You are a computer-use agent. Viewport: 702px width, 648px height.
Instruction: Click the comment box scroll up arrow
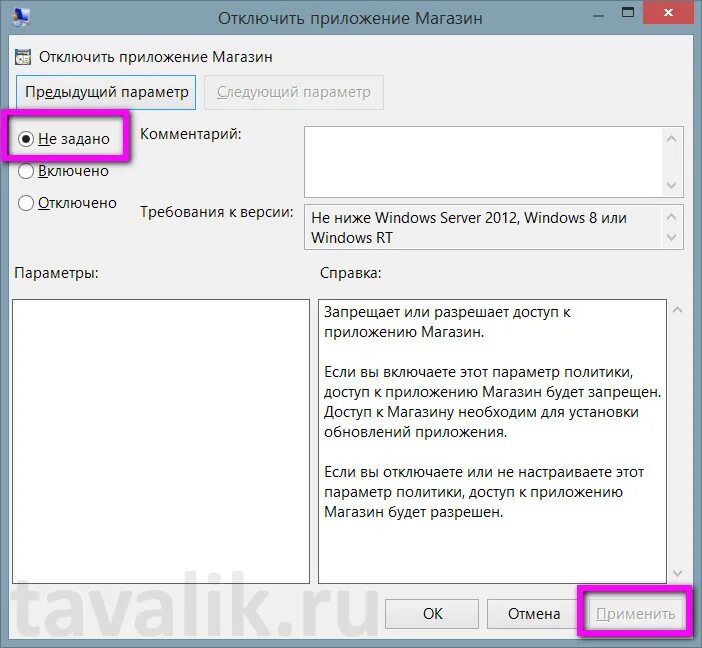click(671, 139)
